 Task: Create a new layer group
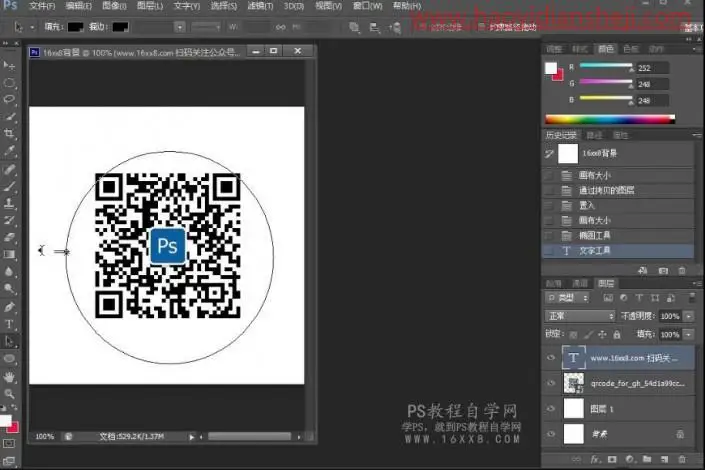pos(647,459)
